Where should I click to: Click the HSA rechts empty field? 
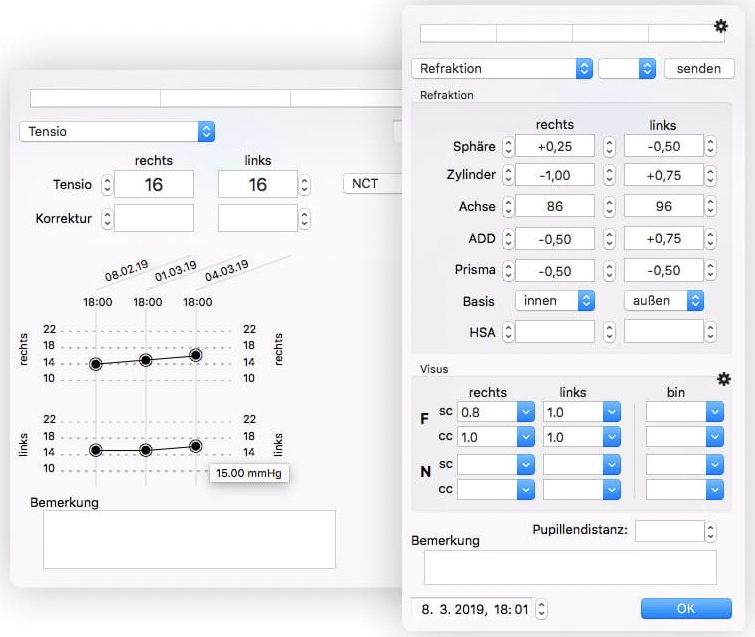tap(555, 332)
